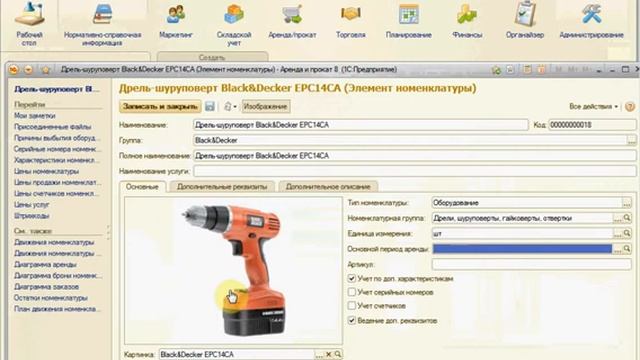Viewport: 640px width, 360px height.
Task: Click the back navigation arrow in title bar
Action: coord(28,70)
